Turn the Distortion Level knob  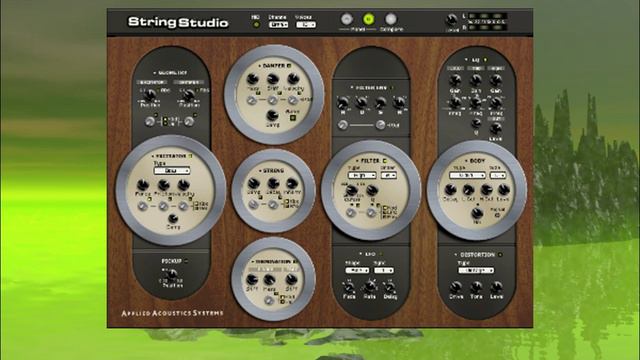(x=496, y=287)
